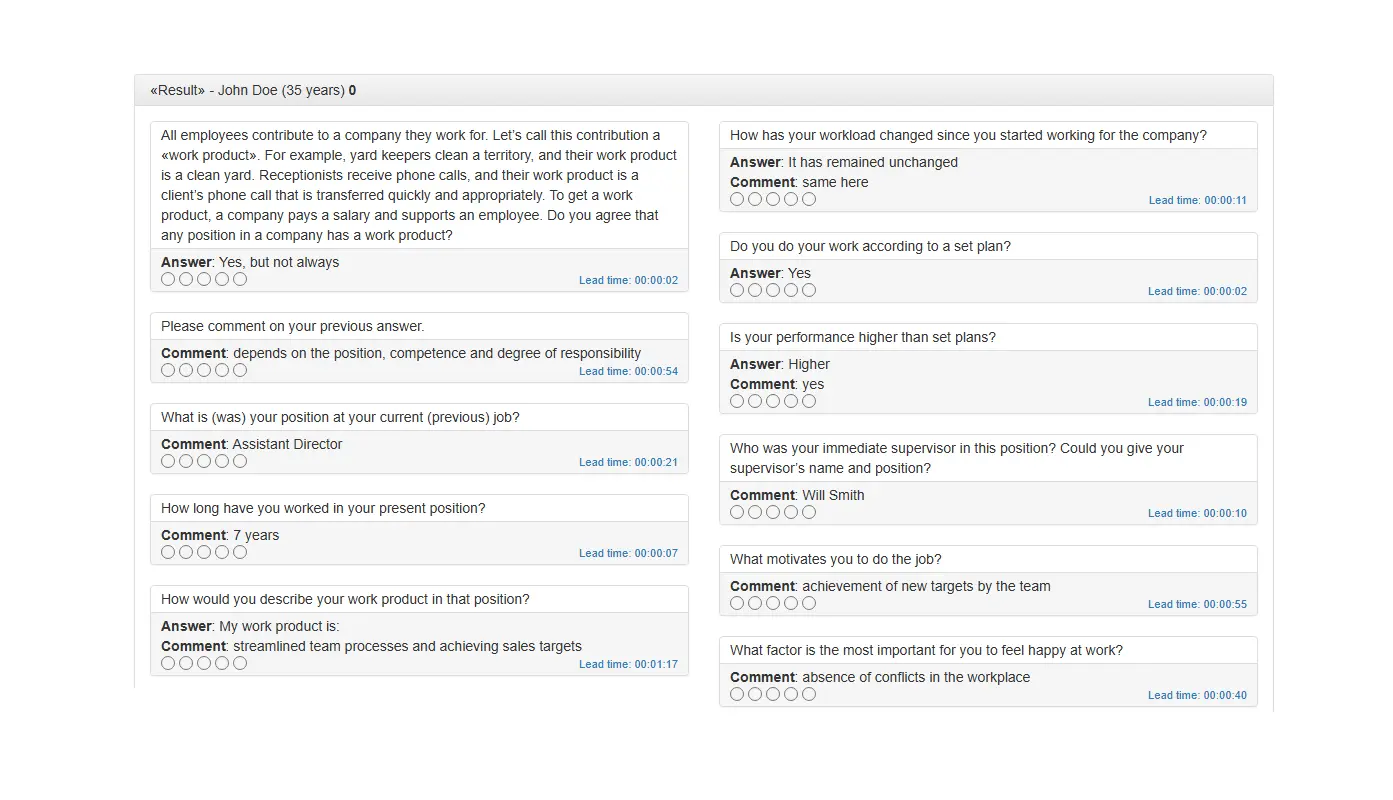
Task: Click Lead time 00:01:17 on work product answer
Action: point(628,665)
